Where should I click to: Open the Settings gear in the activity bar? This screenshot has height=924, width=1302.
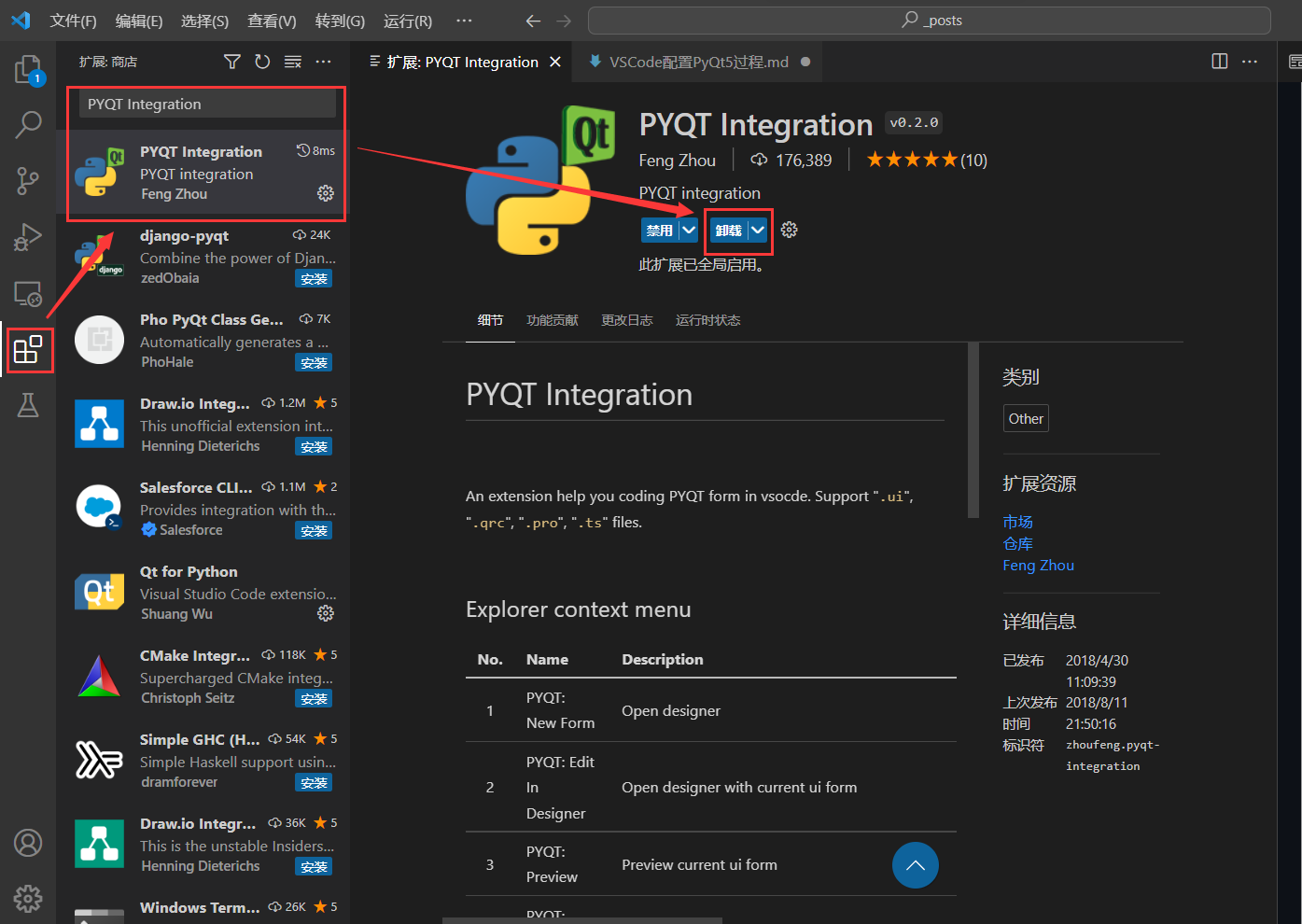point(28,898)
